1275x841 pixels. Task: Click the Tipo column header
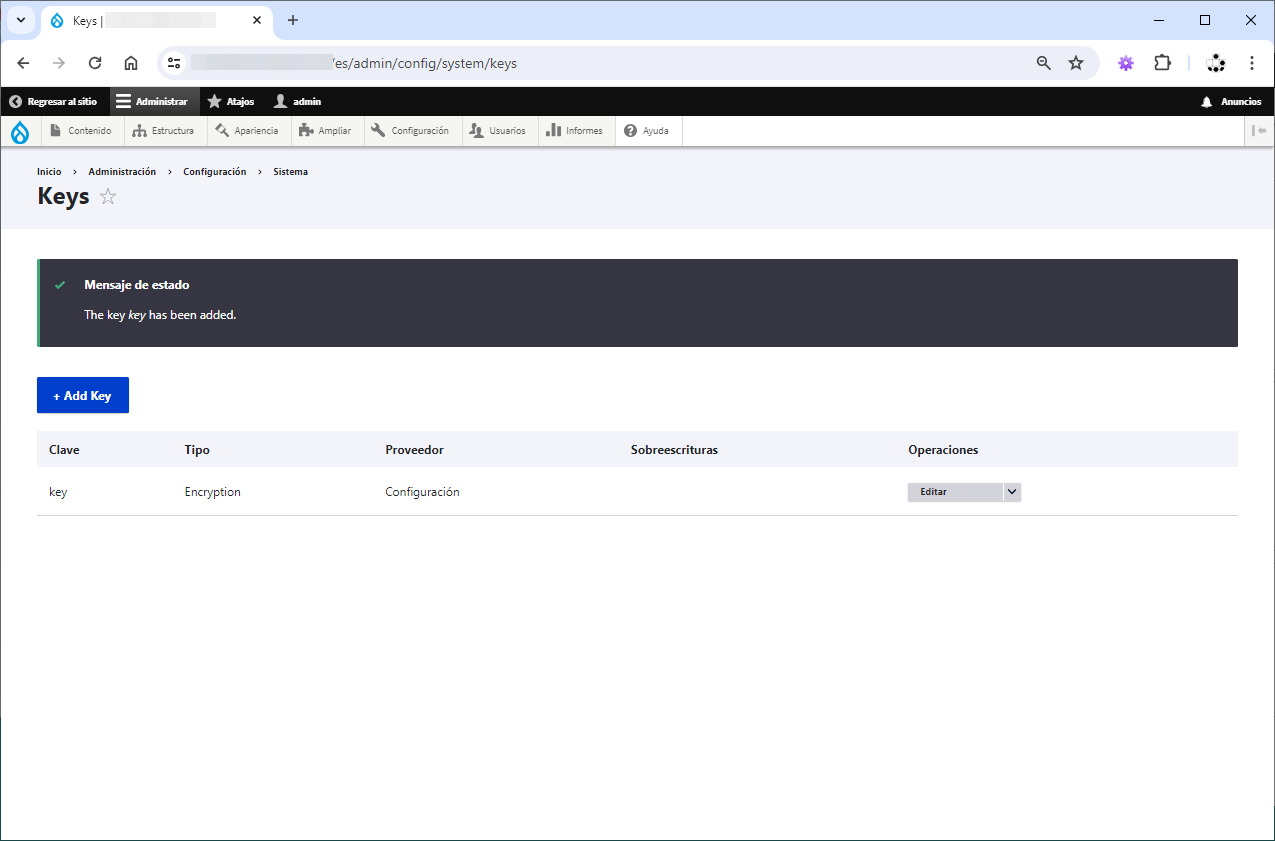pos(197,450)
